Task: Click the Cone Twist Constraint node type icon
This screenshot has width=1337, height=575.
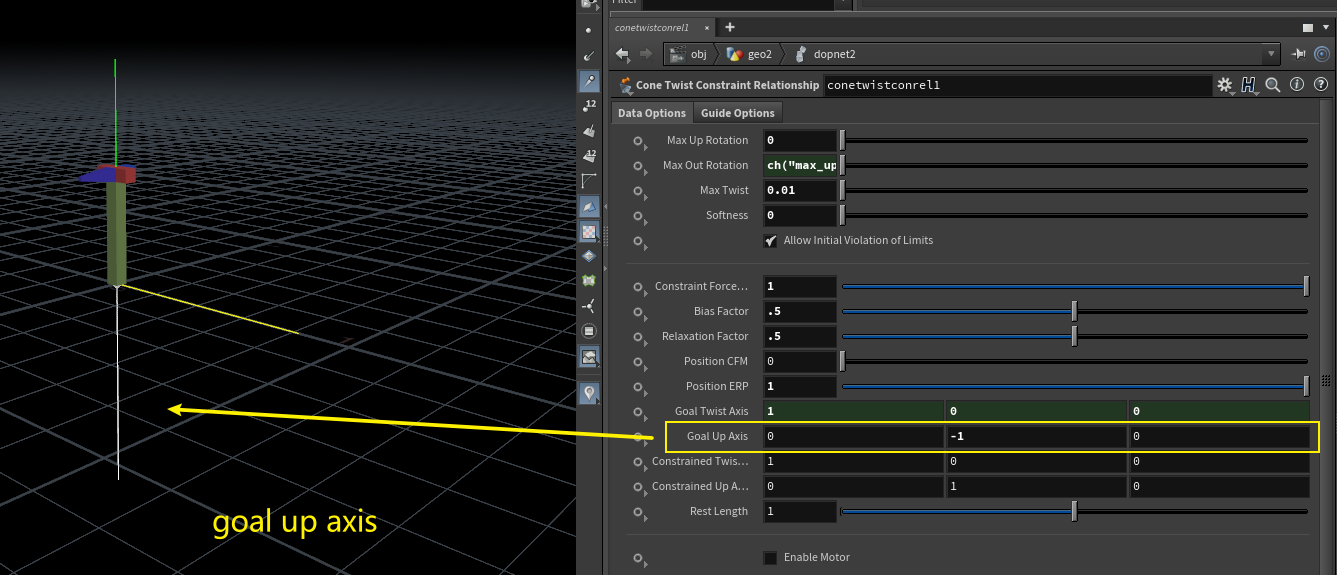Action: point(626,86)
